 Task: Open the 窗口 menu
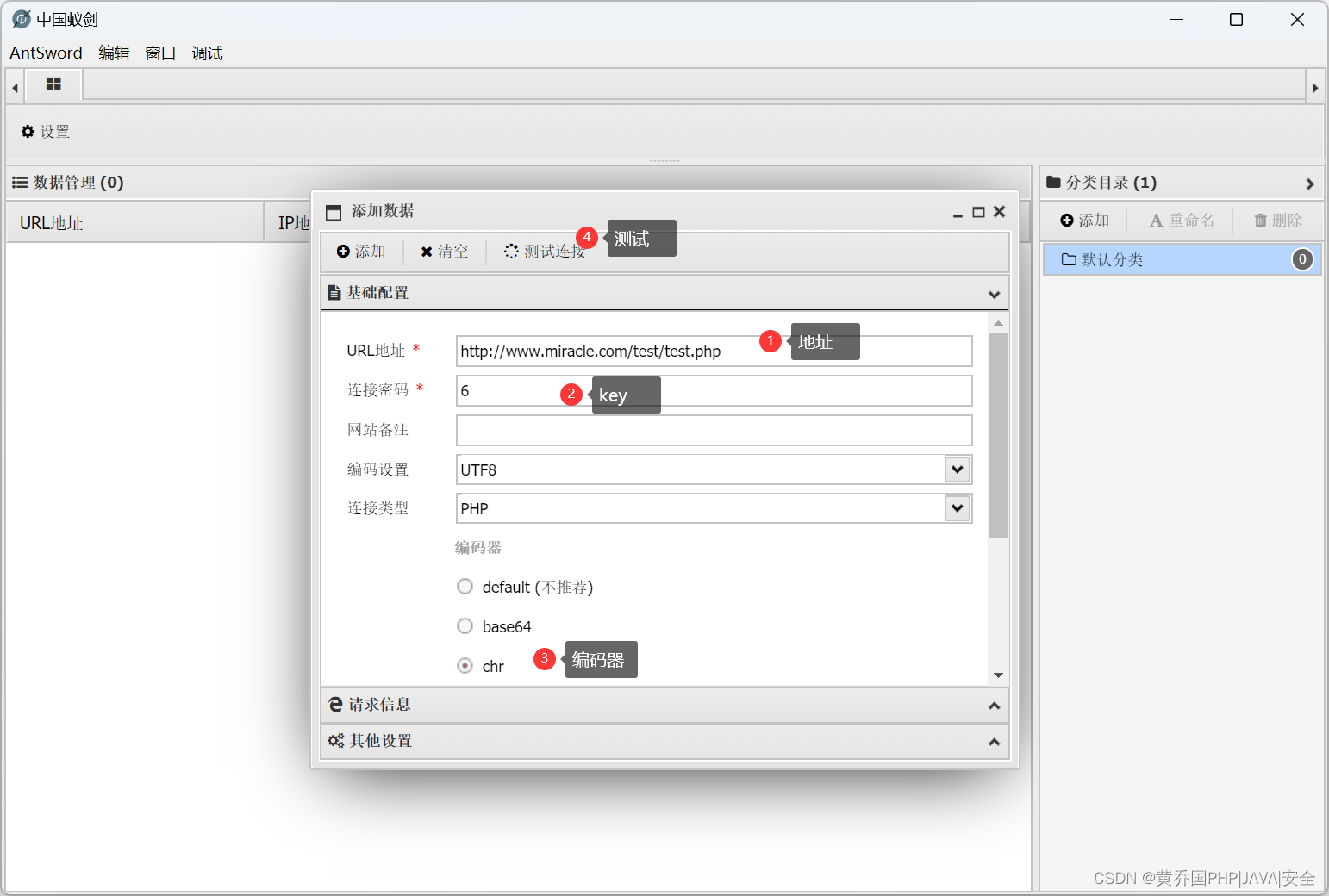pos(160,53)
